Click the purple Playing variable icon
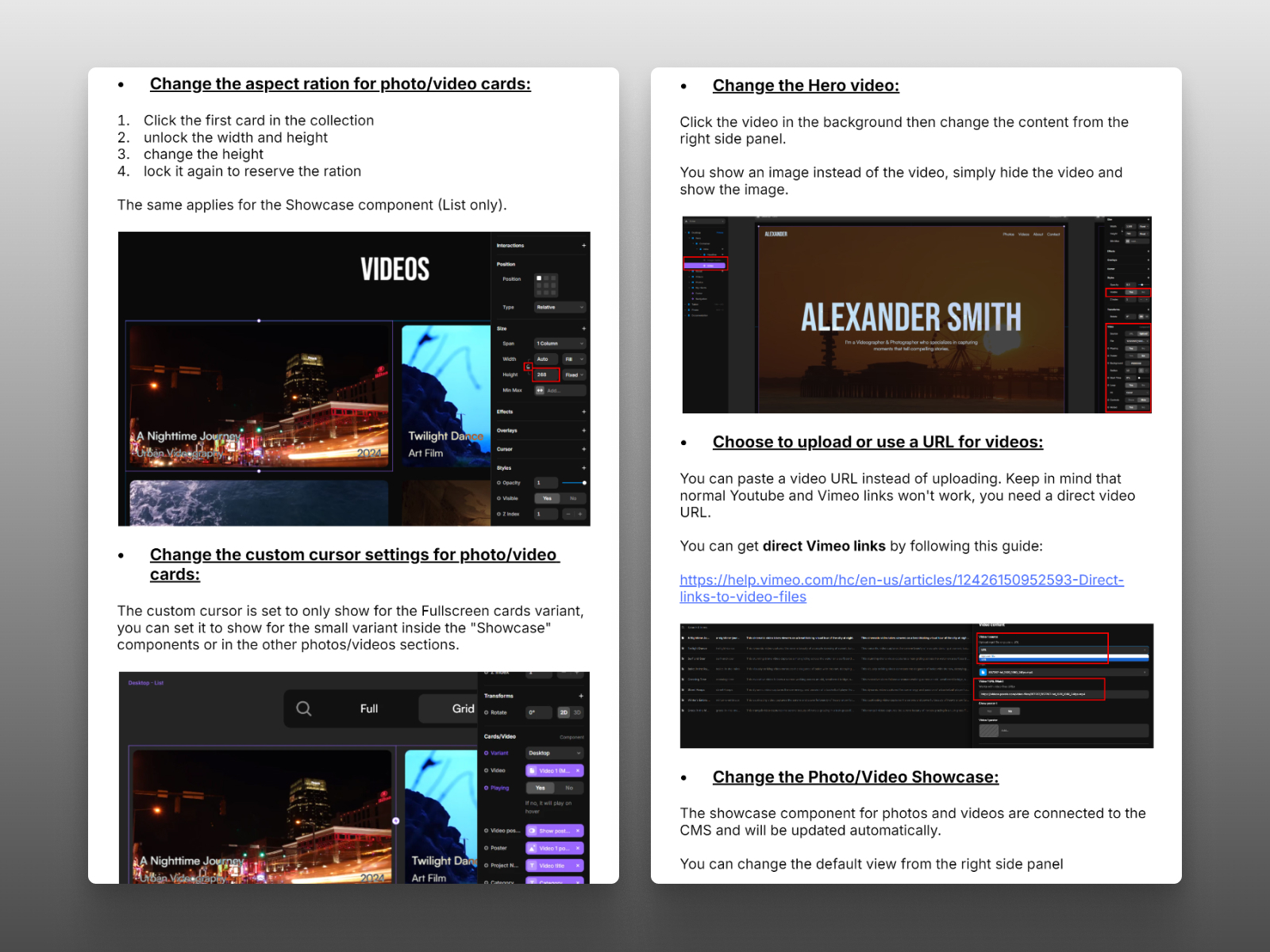 487,788
